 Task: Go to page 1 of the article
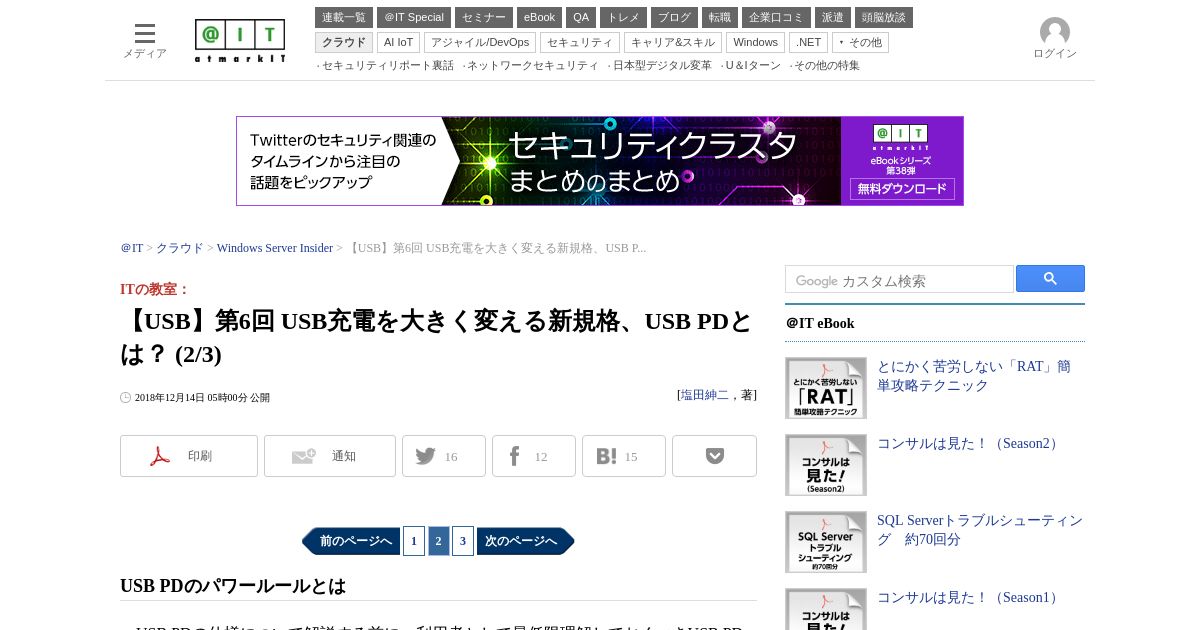pos(414,541)
